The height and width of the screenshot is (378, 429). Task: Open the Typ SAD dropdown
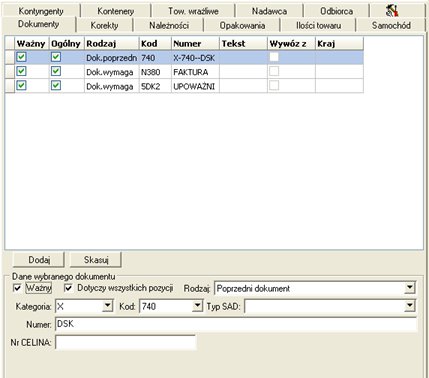(x=410, y=306)
